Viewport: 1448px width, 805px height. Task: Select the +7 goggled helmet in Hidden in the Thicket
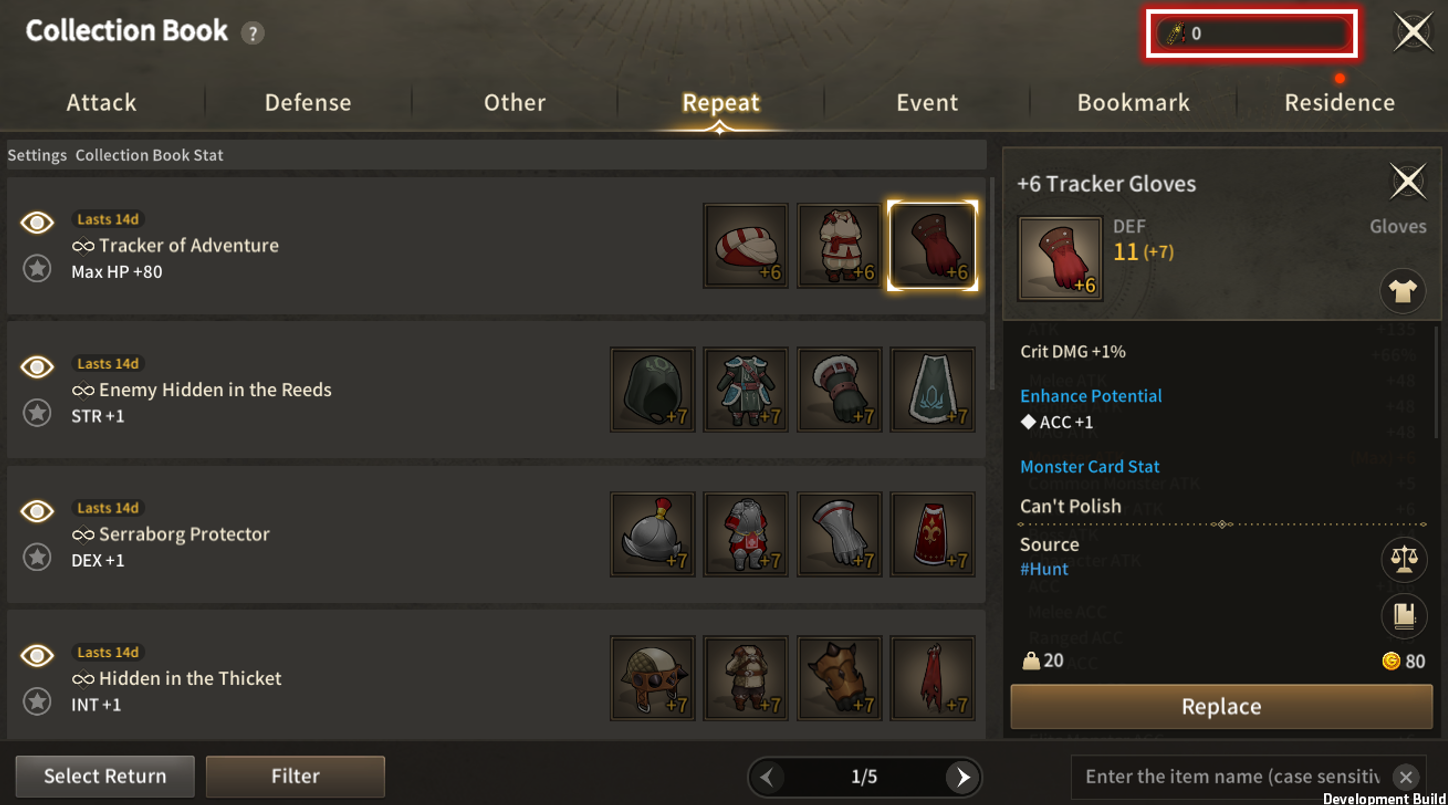coord(653,678)
